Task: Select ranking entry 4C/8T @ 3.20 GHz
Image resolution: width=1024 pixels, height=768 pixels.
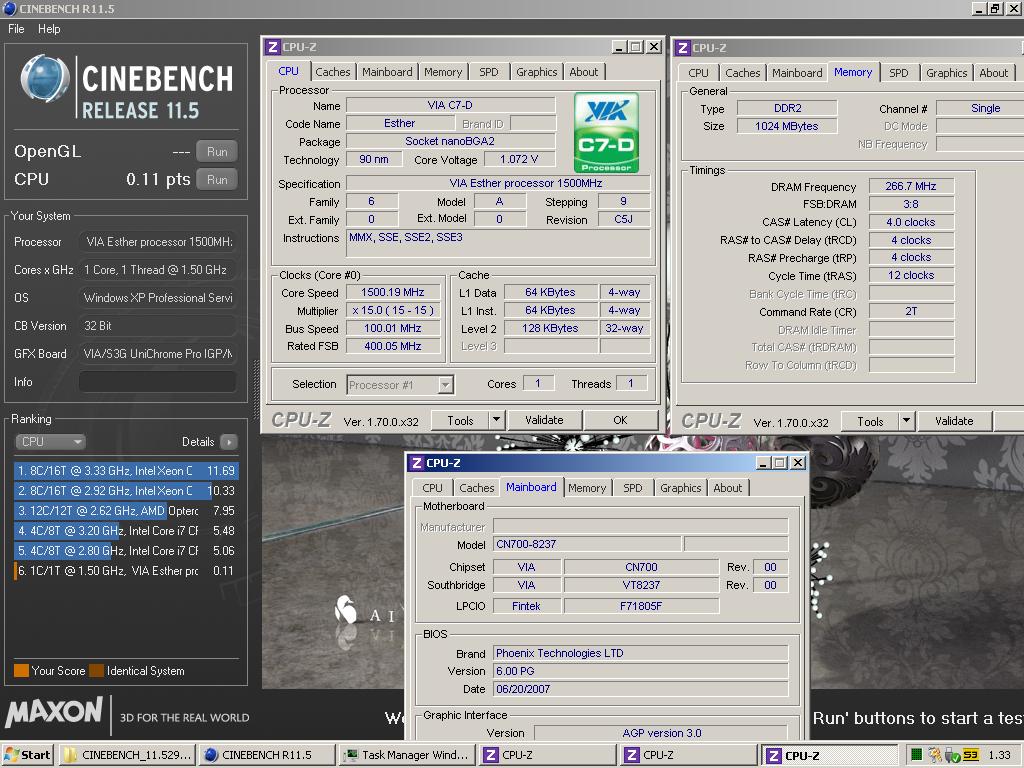Action: [126, 531]
